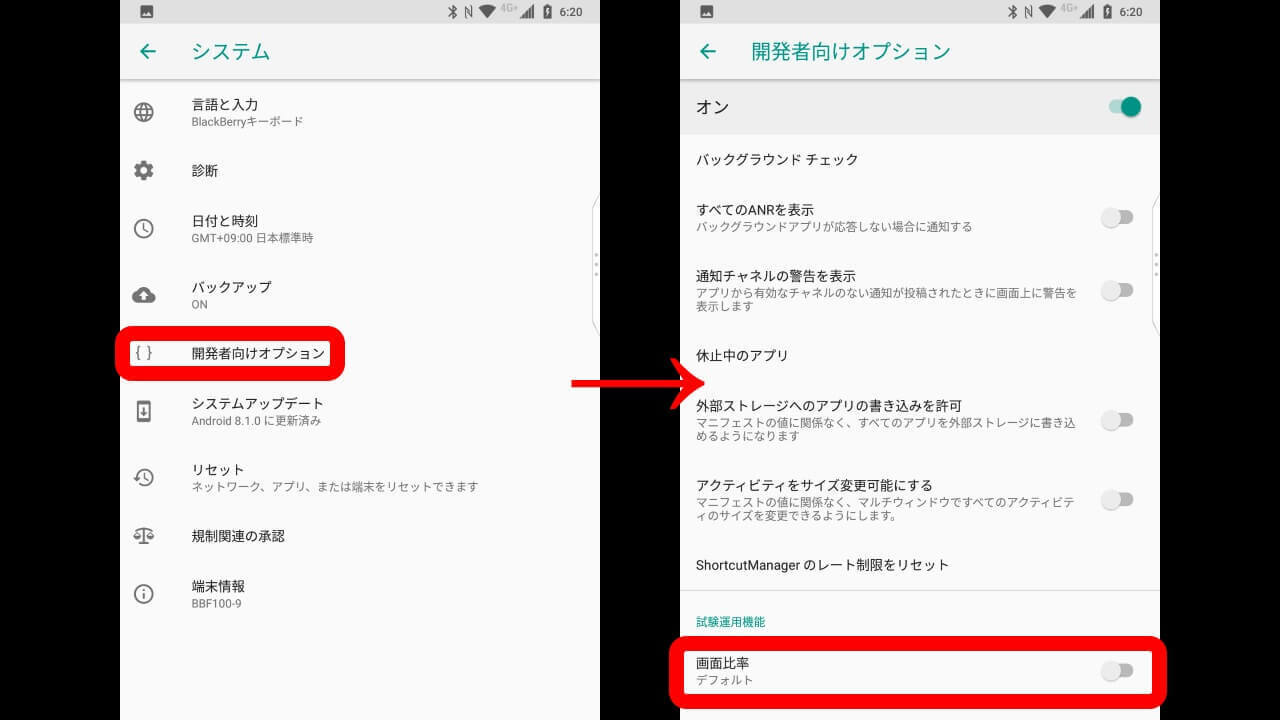Tap the info icon for 端末情報
Image resolution: width=1280 pixels, height=720 pixels.
144,594
